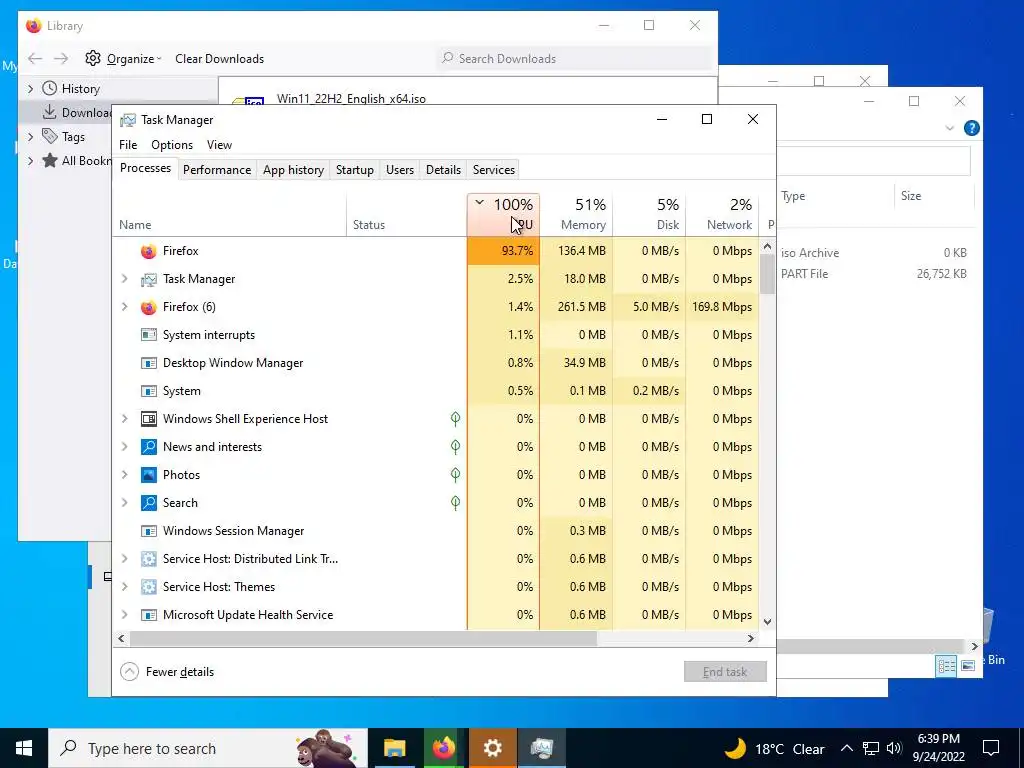Image resolution: width=1024 pixels, height=768 pixels.
Task: Expand the Photos process group
Action: click(125, 475)
